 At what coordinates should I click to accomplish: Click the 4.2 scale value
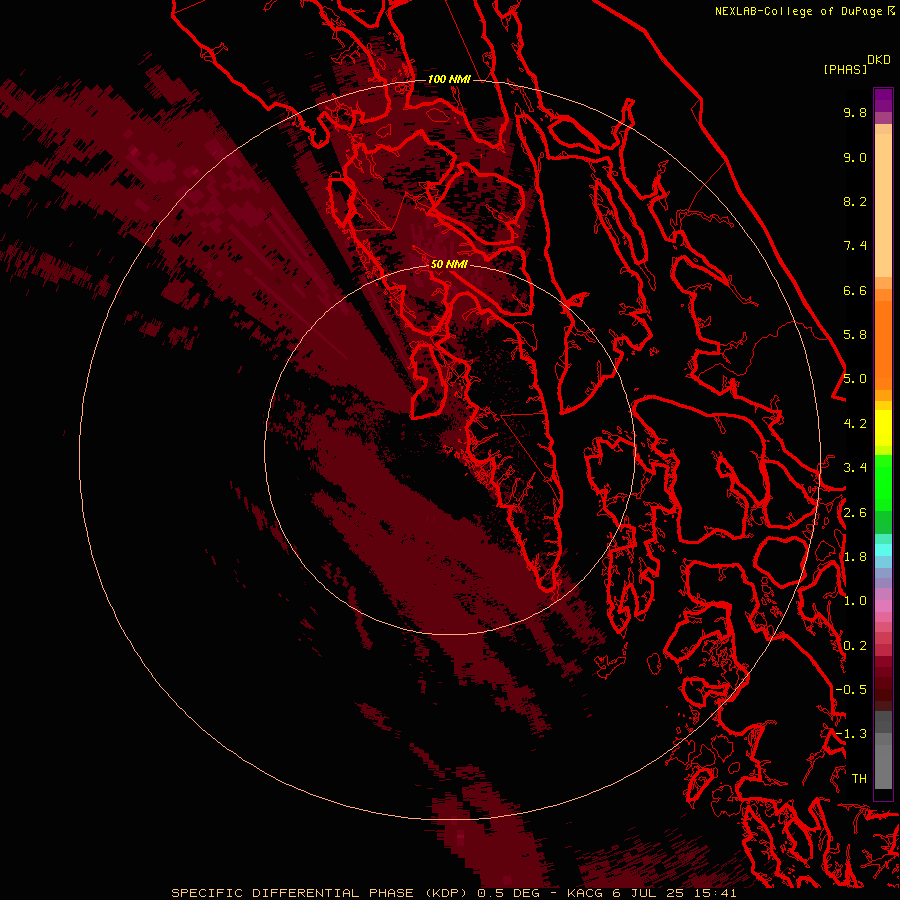tap(855, 424)
